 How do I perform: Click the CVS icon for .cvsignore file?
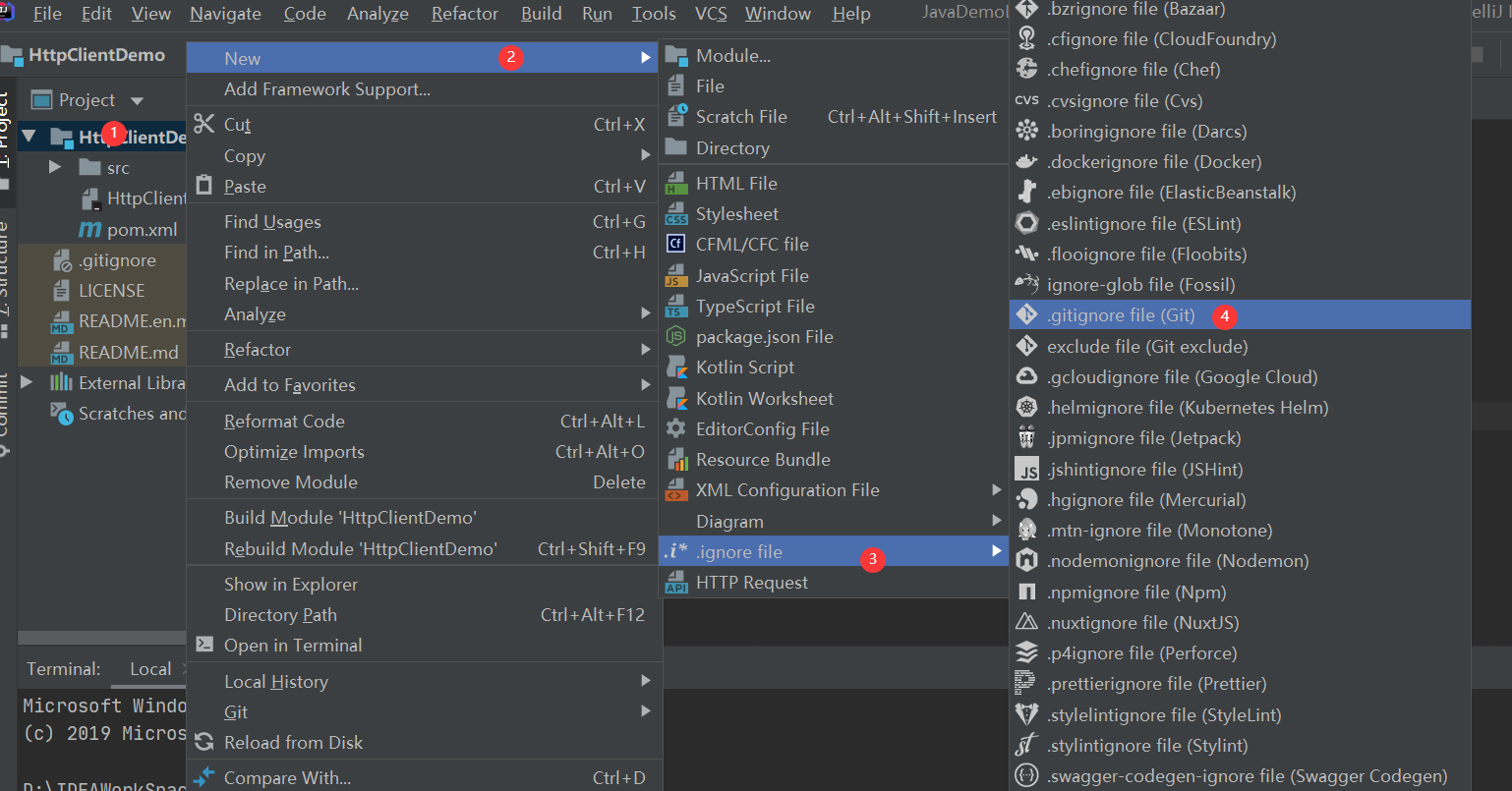tap(1026, 100)
